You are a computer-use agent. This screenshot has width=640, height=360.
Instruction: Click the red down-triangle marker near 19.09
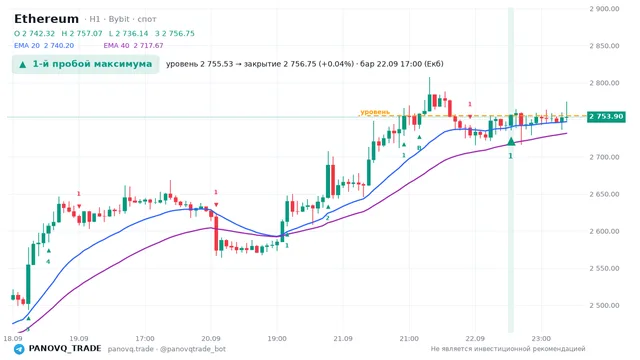pos(79,206)
